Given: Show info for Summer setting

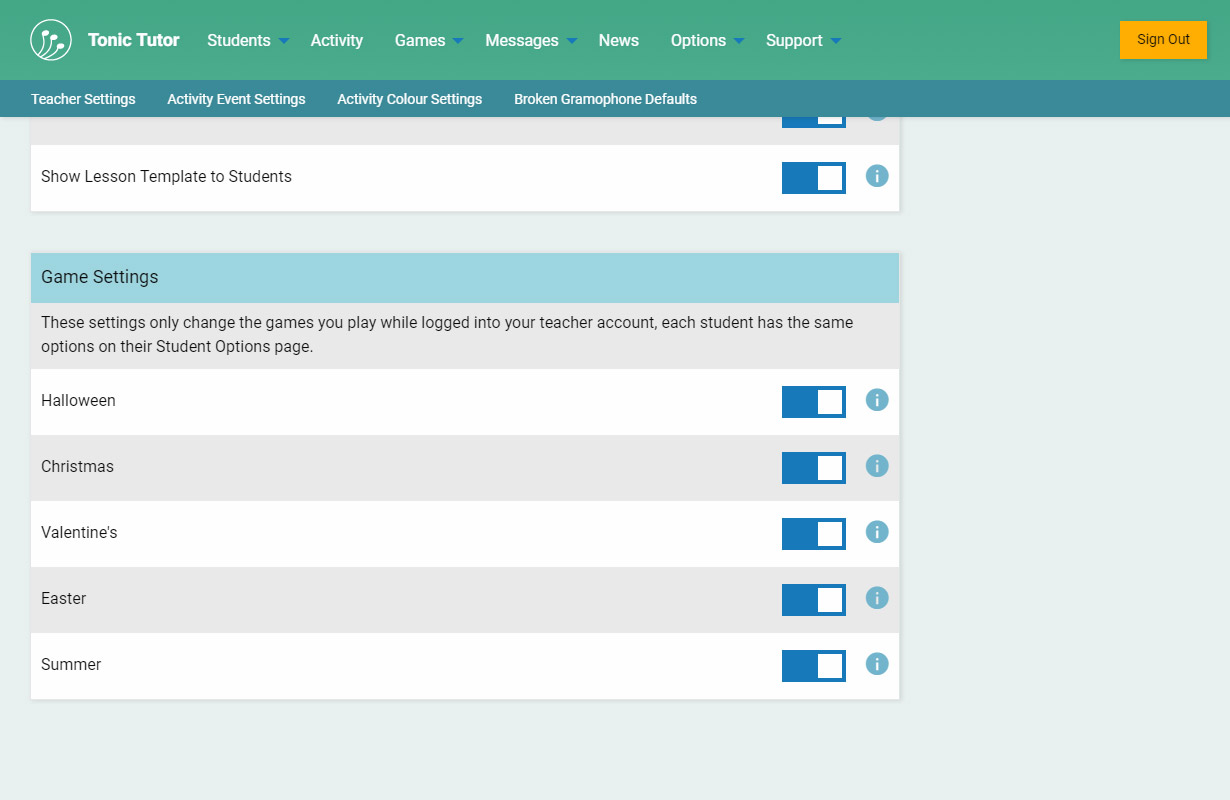Looking at the screenshot, I should click(877, 664).
